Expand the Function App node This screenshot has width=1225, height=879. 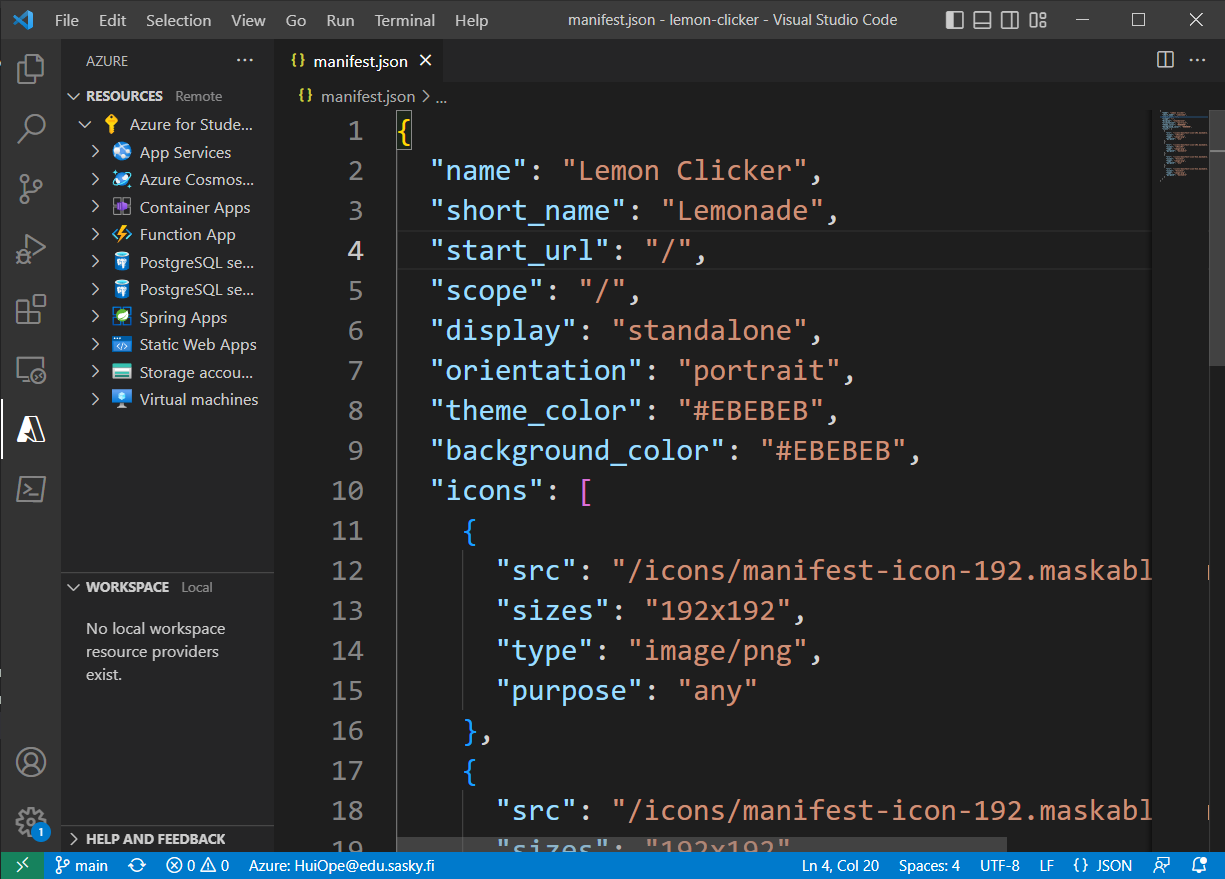click(95, 234)
